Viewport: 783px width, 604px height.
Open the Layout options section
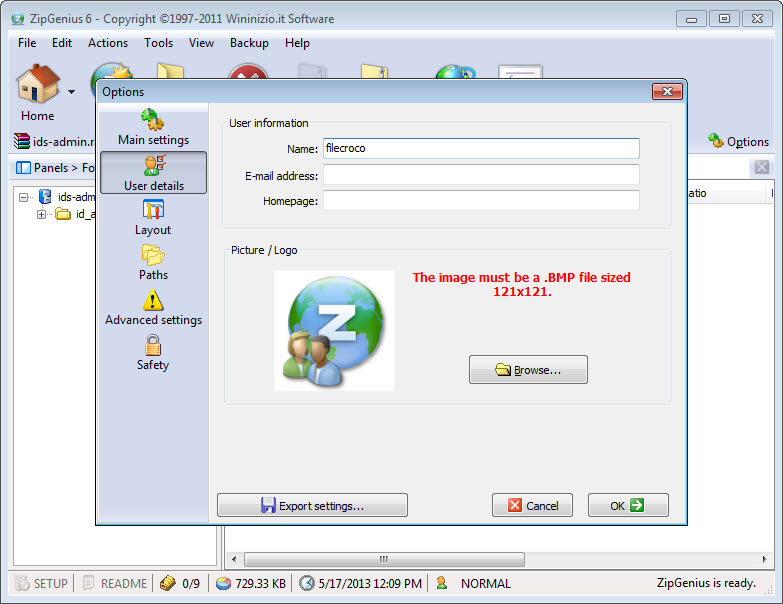[x=153, y=218]
